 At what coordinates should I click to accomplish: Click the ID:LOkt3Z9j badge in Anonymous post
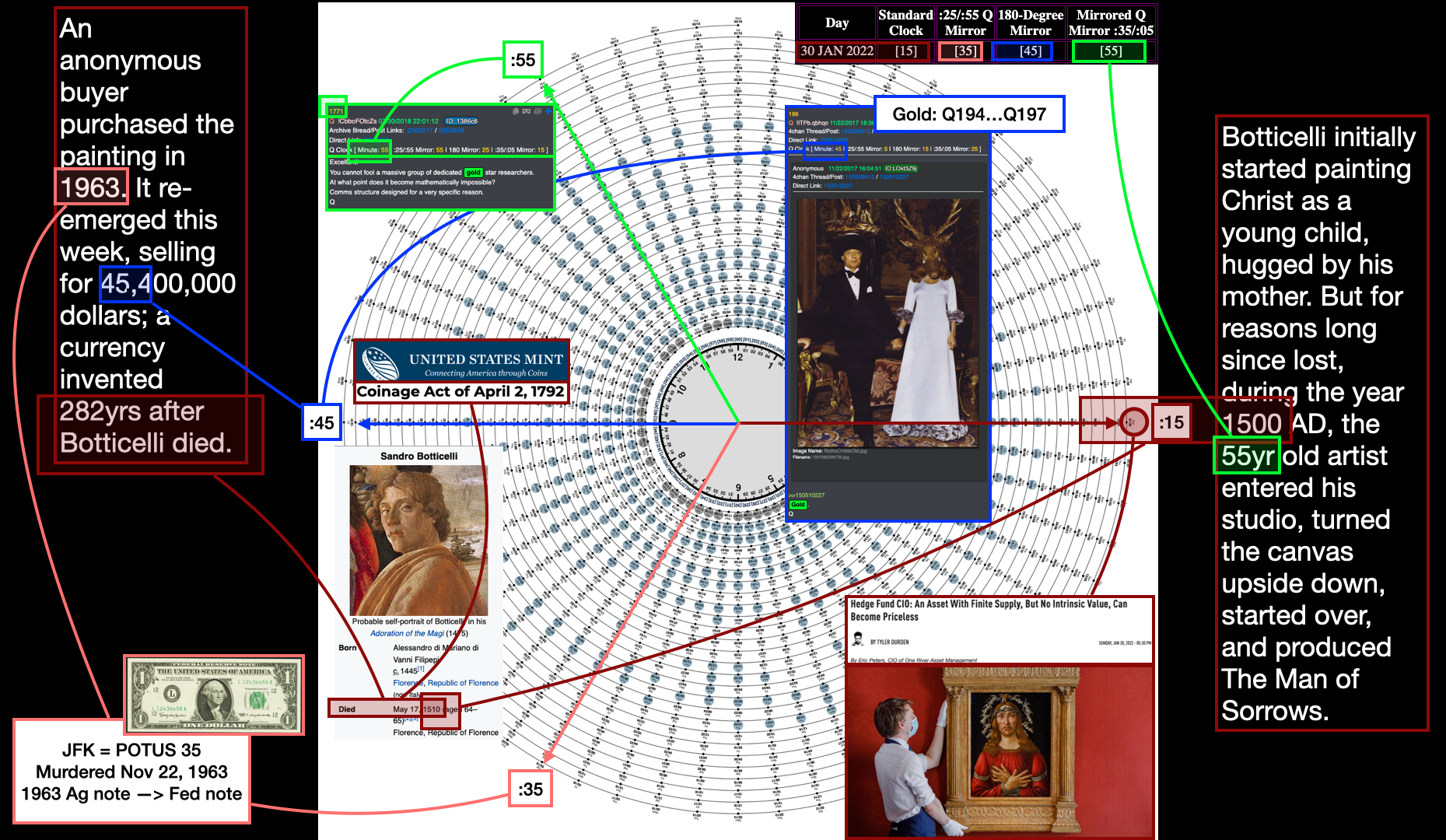tap(901, 168)
